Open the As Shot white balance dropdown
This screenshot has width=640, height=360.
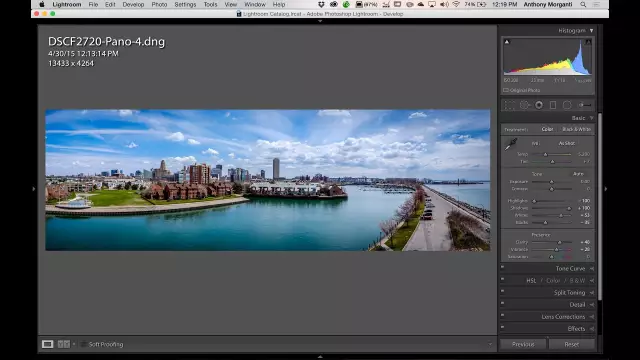[567, 143]
